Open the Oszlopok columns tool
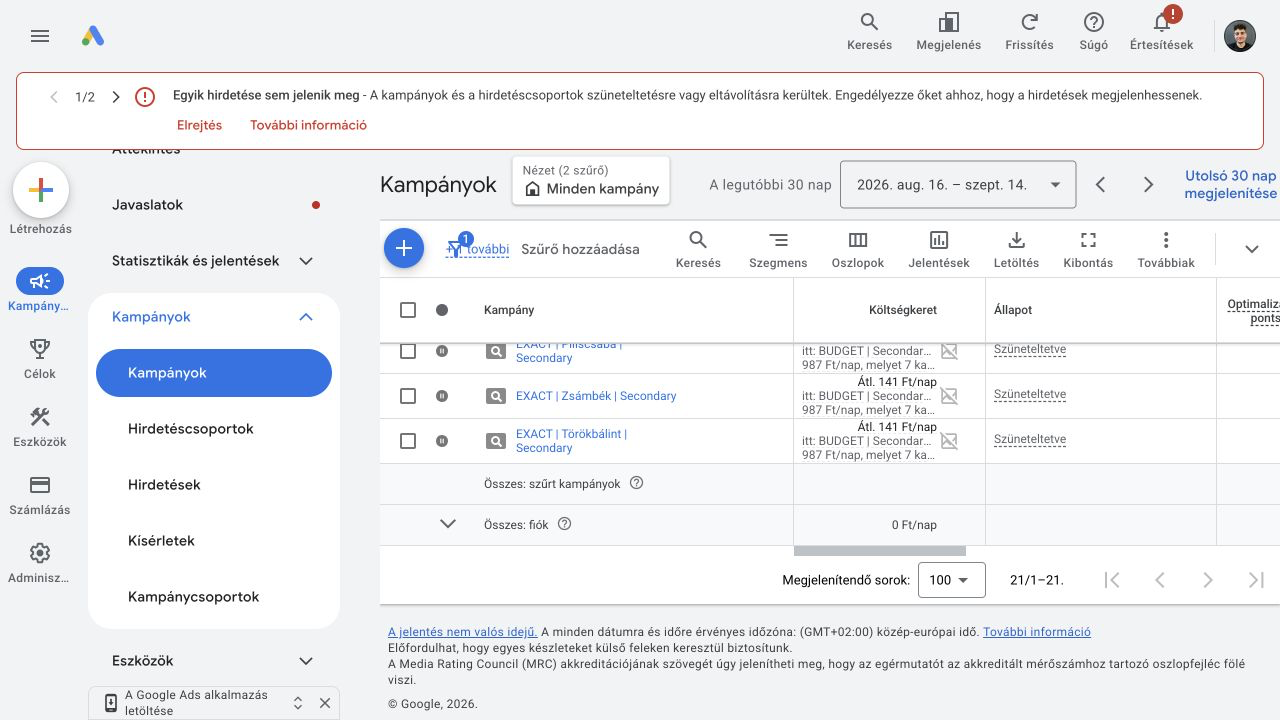Screen dimensions: 1280x720 point(858,249)
